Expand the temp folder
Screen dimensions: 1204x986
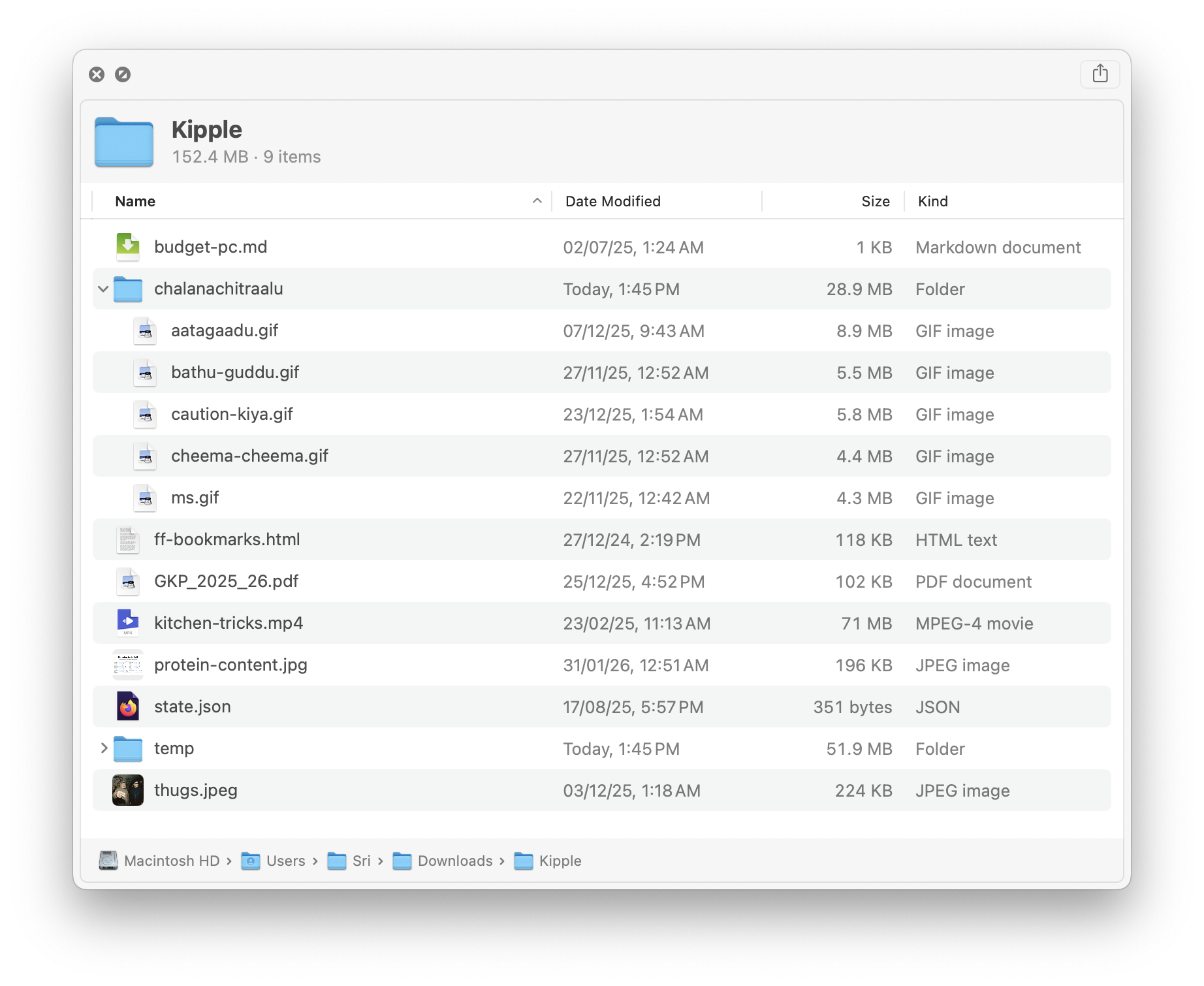[x=103, y=748]
